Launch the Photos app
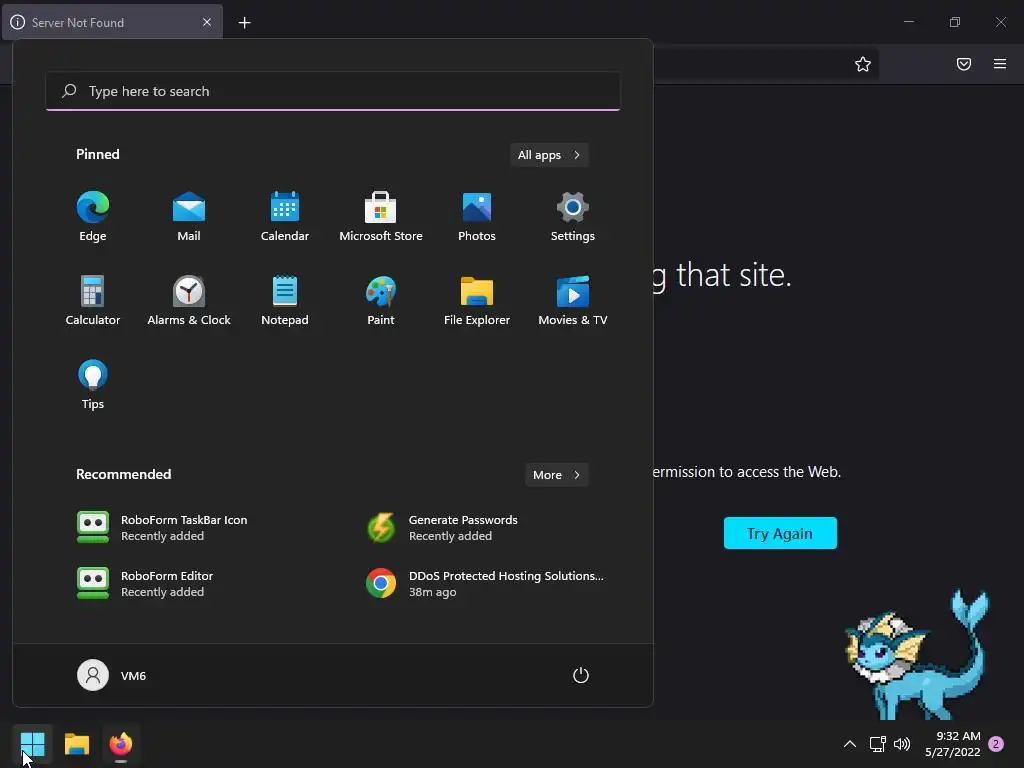Image resolution: width=1024 pixels, height=768 pixels. coord(477,216)
